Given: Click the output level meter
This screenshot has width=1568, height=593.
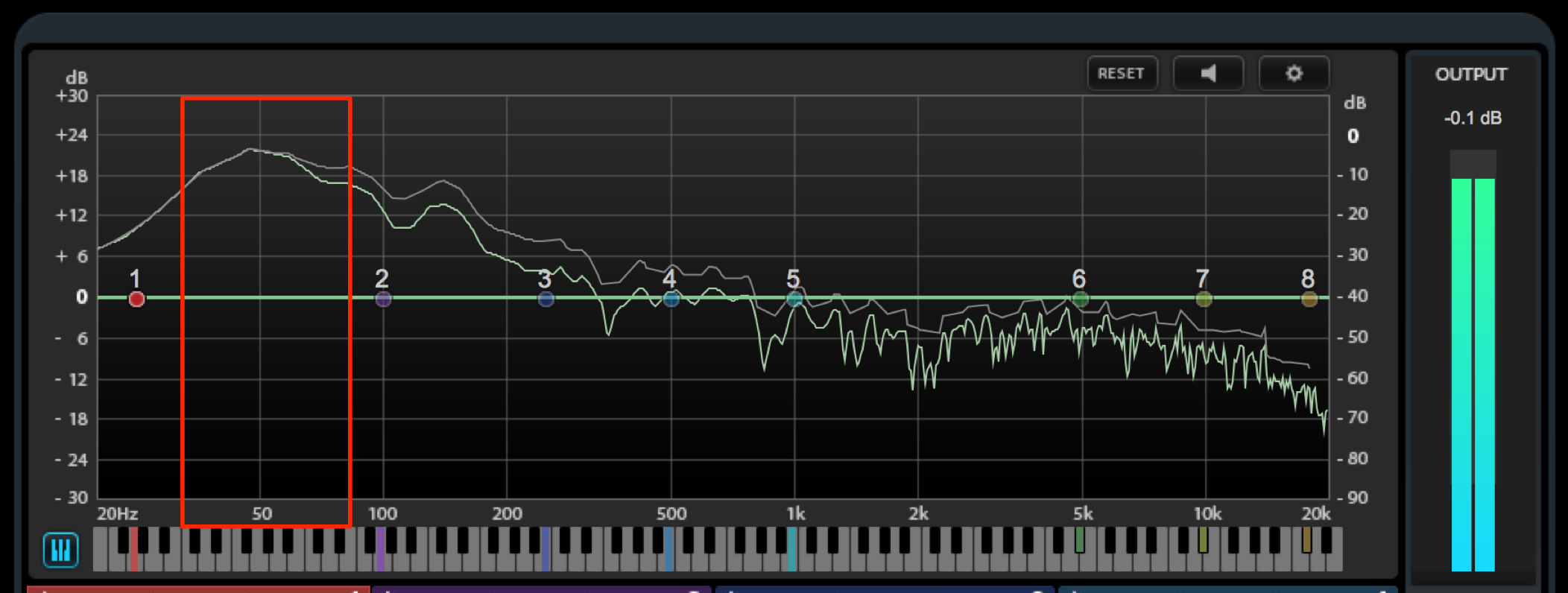Looking at the screenshot, I should click(x=1473, y=361).
